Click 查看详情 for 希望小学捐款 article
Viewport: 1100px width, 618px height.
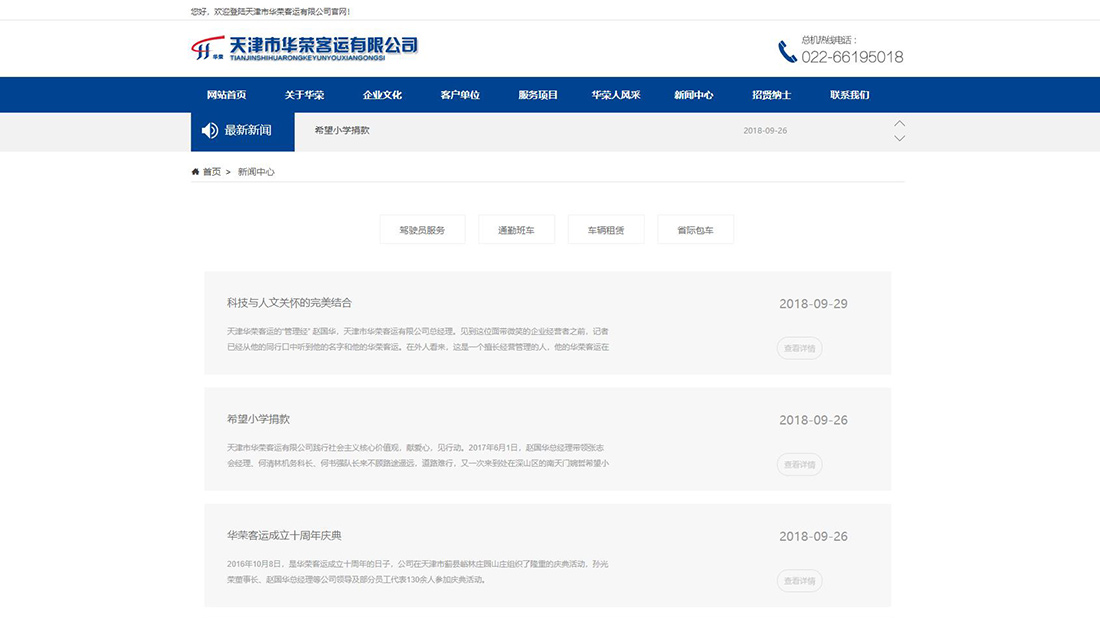tap(799, 464)
